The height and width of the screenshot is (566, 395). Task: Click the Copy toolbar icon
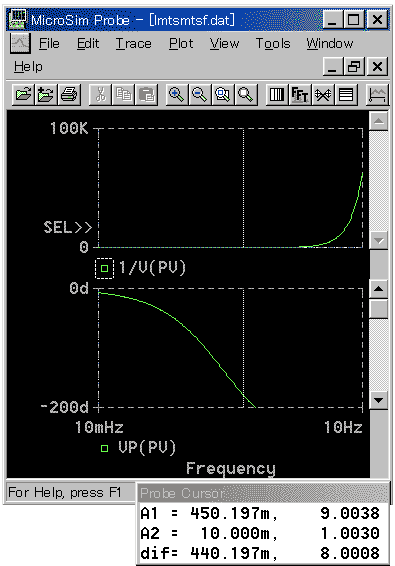(x=123, y=95)
